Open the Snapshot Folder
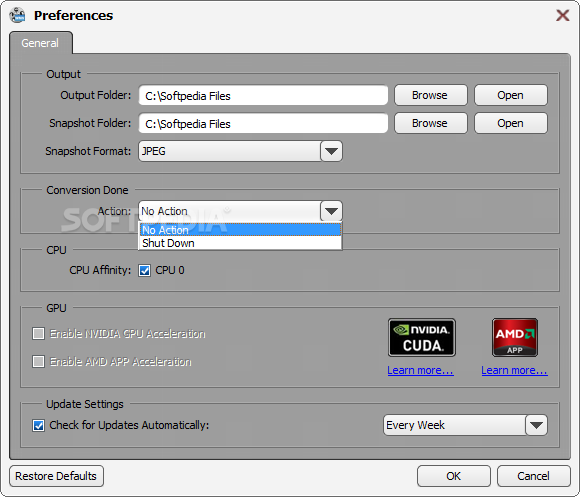The width and height of the screenshot is (580, 497). point(511,123)
